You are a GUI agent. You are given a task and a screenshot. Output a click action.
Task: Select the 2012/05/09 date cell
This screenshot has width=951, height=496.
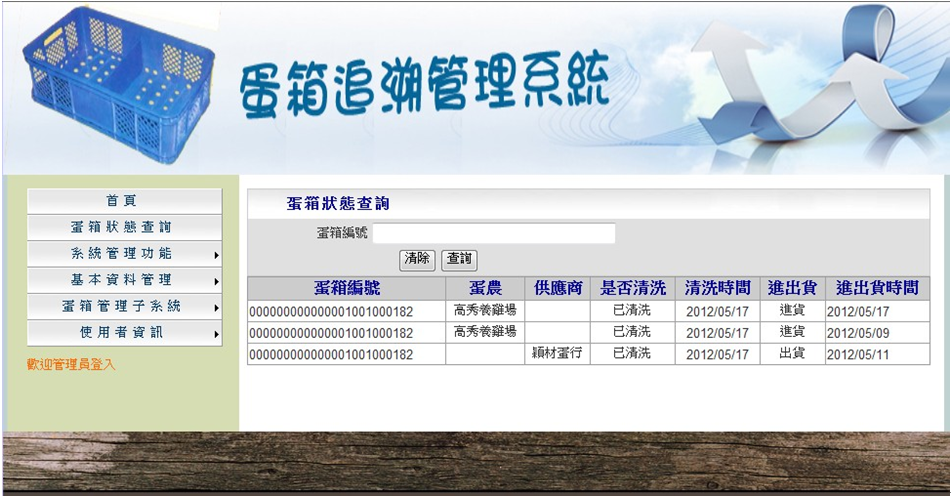(857, 332)
